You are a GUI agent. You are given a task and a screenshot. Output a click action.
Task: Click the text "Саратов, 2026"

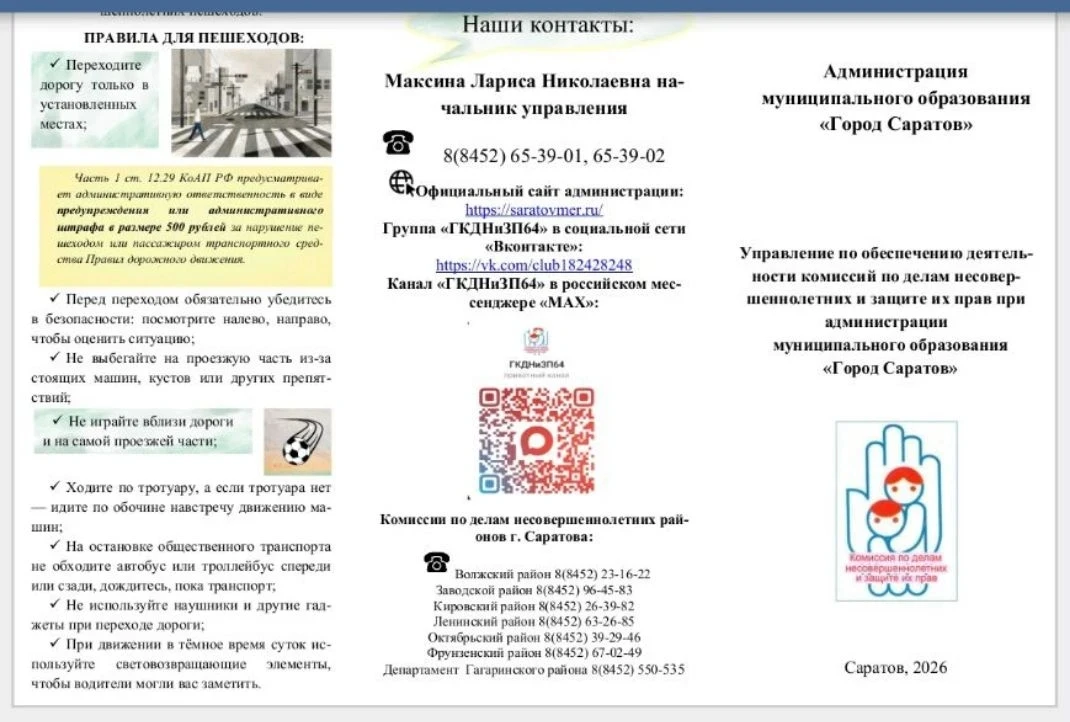pos(895,667)
